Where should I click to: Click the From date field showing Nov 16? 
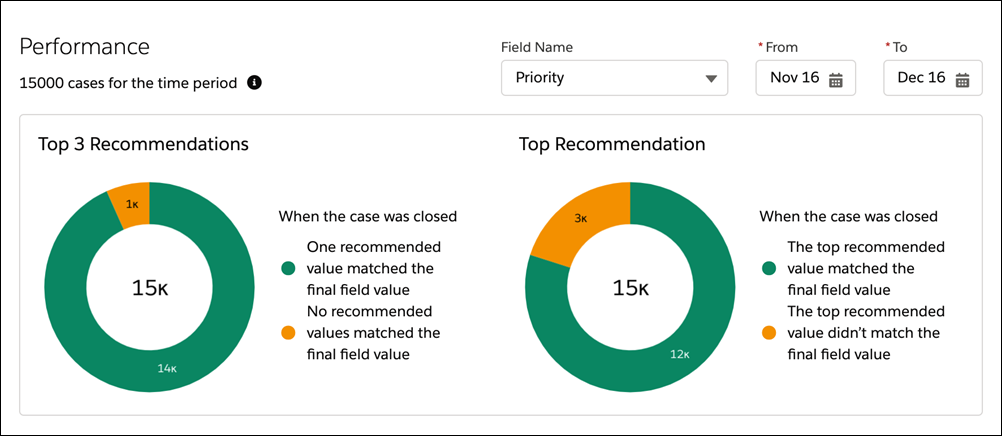click(x=796, y=78)
